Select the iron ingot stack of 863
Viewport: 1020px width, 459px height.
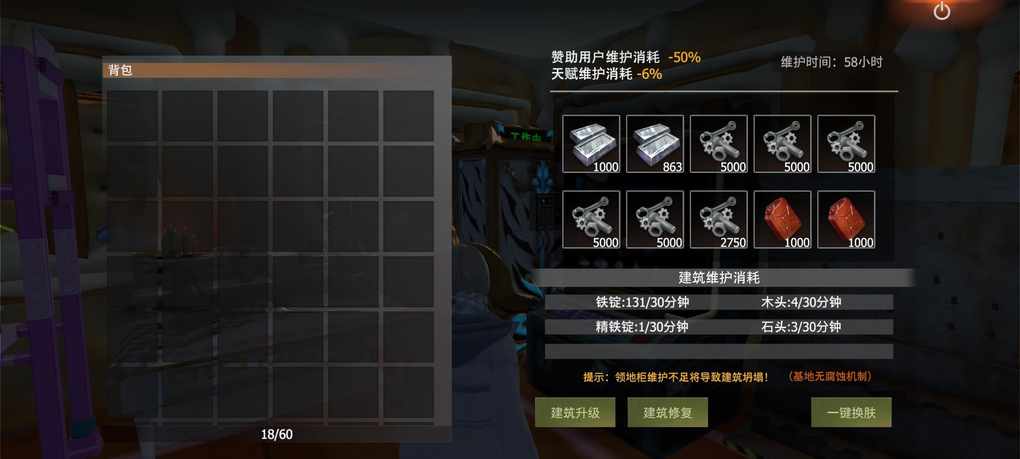(654, 144)
